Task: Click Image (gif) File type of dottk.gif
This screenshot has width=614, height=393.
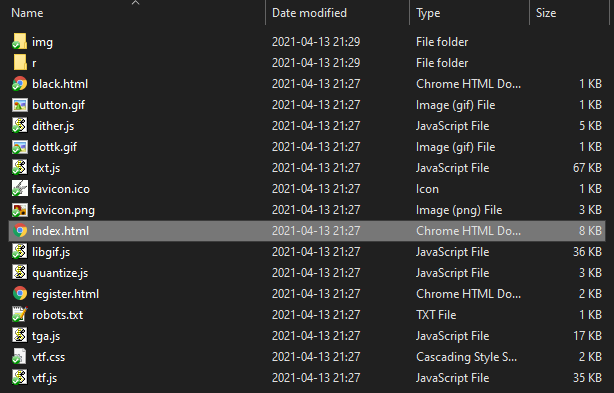Action: (455, 147)
